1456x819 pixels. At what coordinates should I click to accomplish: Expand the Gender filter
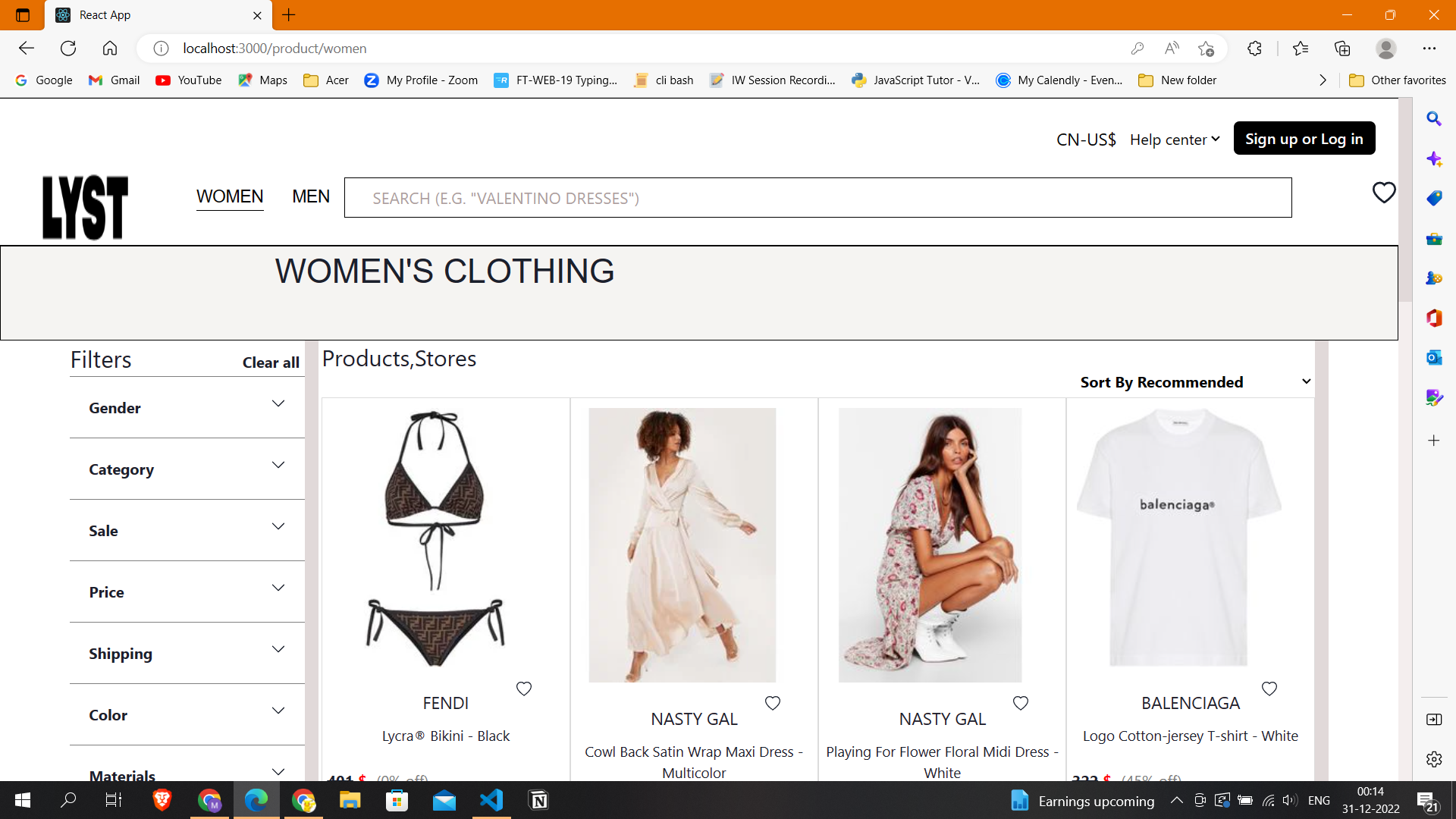[187, 408]
